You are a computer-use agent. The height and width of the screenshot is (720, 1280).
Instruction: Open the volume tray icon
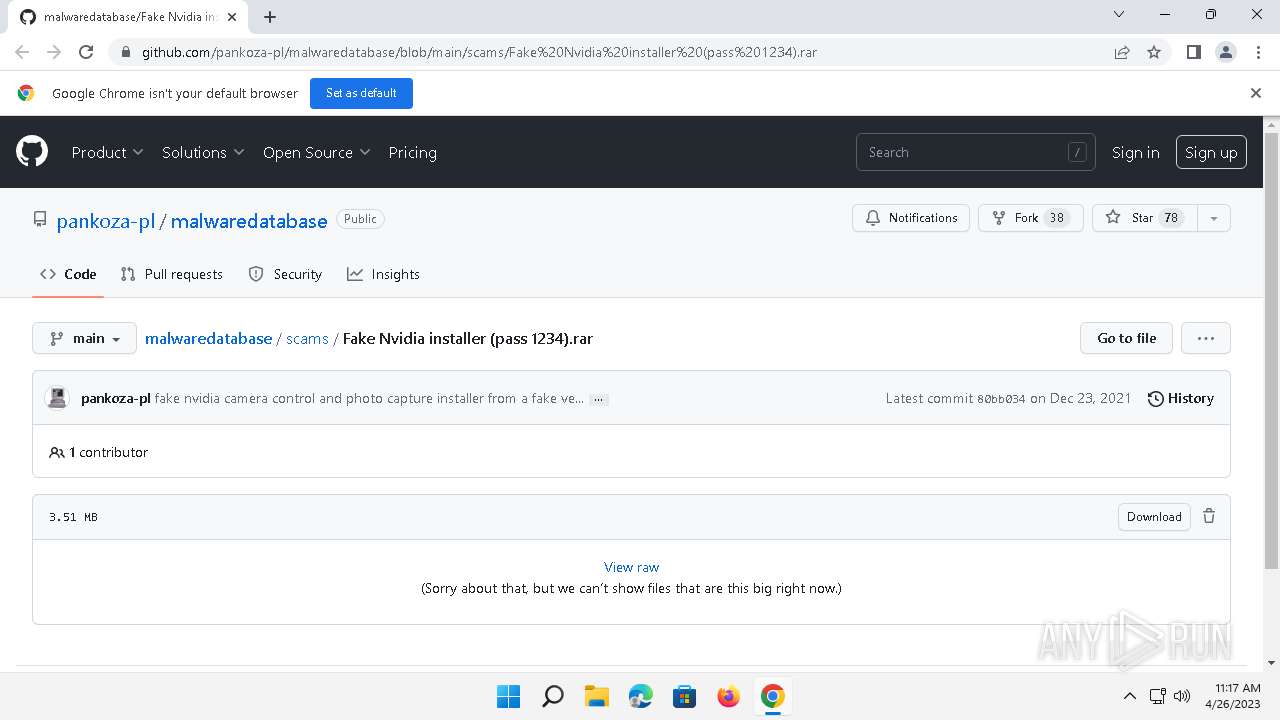point(1181,696)
